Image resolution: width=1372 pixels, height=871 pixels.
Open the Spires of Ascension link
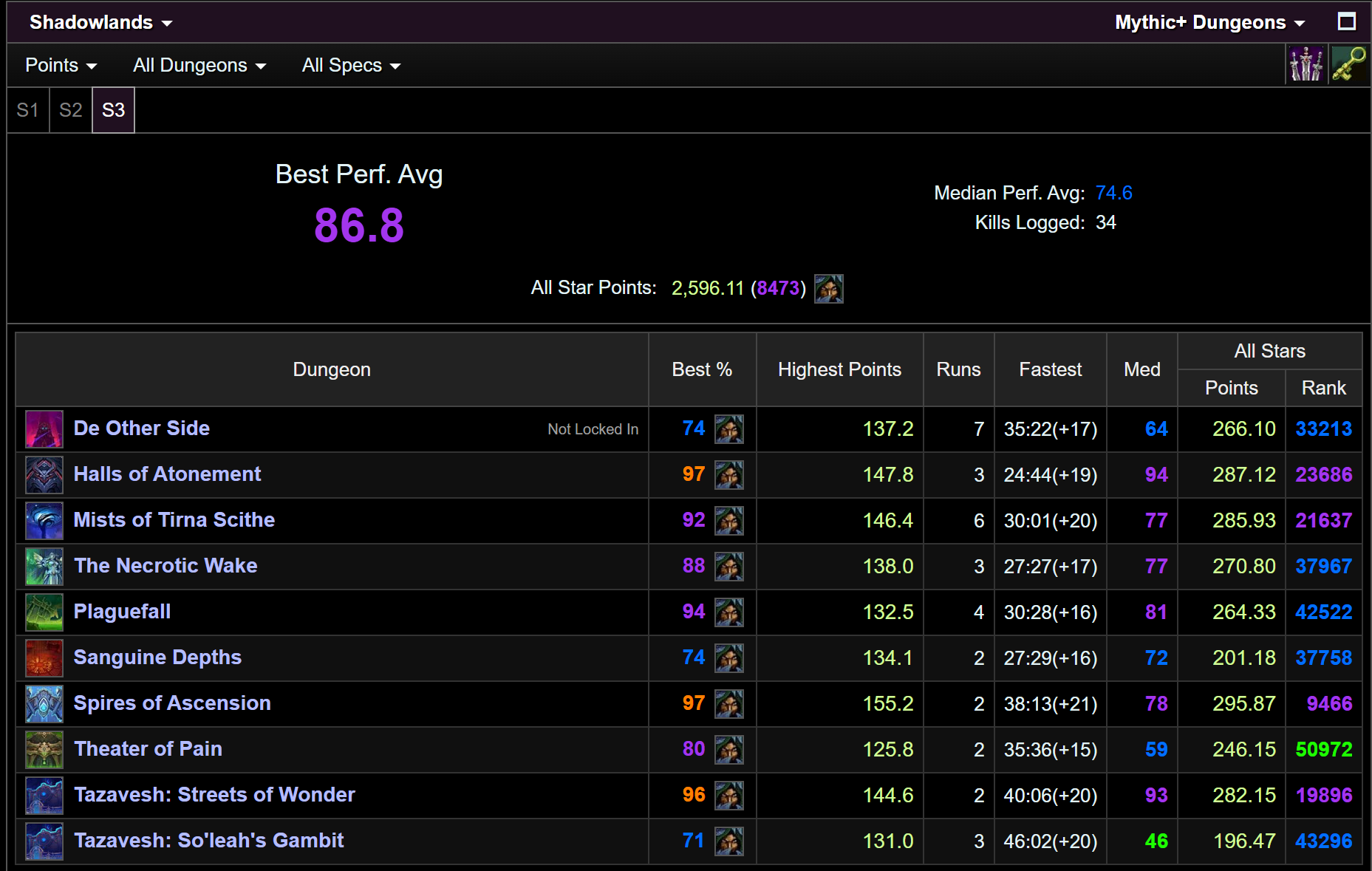[172, 703]
